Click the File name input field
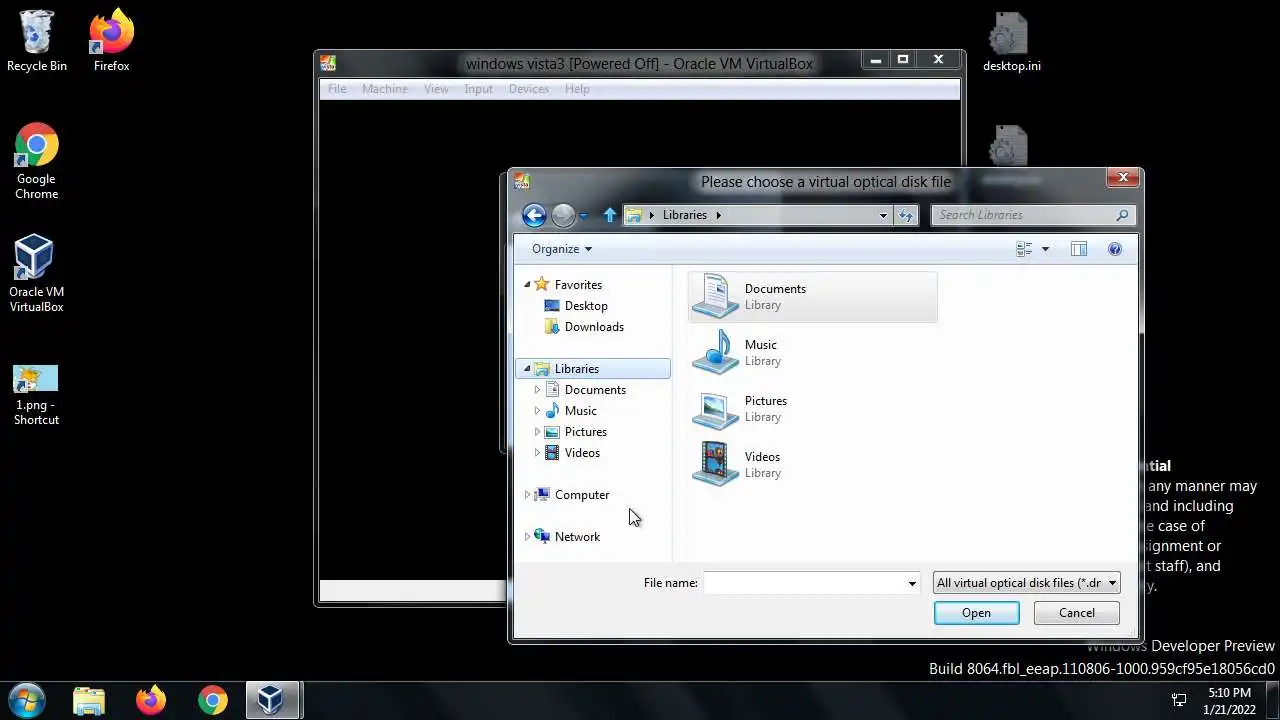Screen dimensions: 1280x720 pyautogui.click(x=804, y=583)
